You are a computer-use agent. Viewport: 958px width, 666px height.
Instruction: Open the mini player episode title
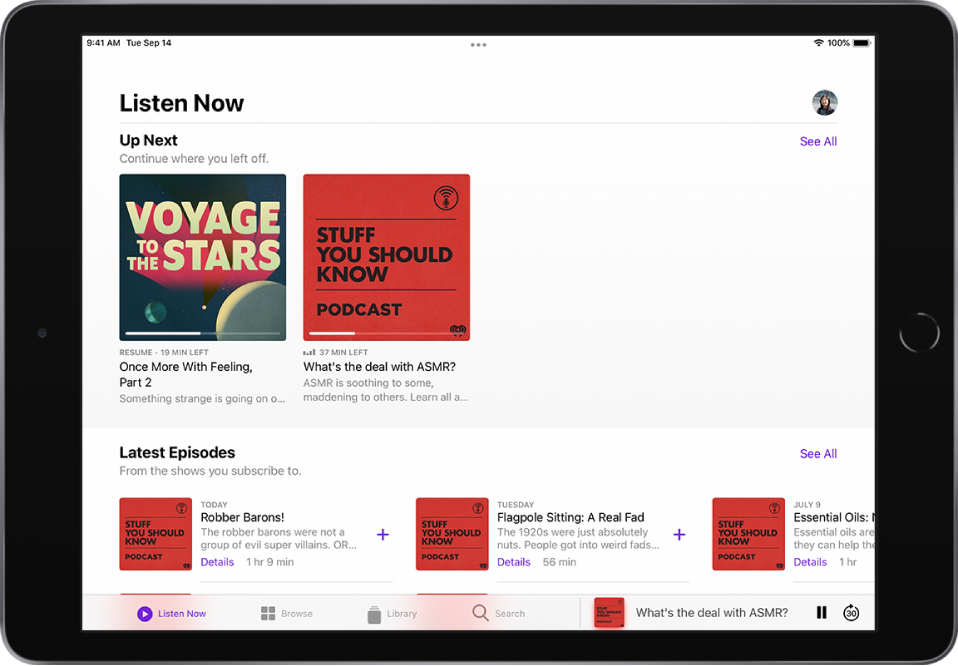[x=715, y=612]
